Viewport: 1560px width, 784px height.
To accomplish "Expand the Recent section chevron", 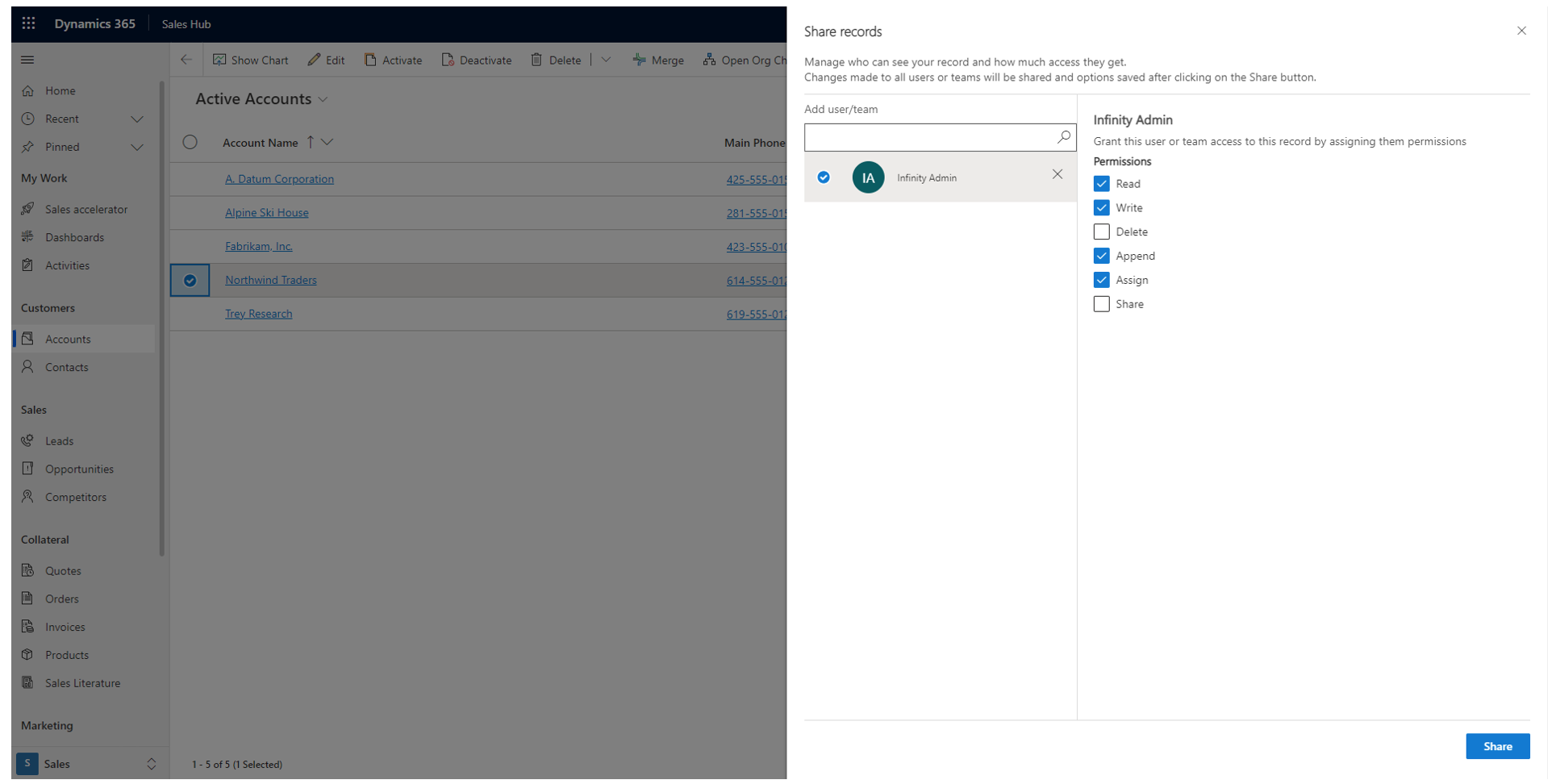I will (x=137, y=119).
